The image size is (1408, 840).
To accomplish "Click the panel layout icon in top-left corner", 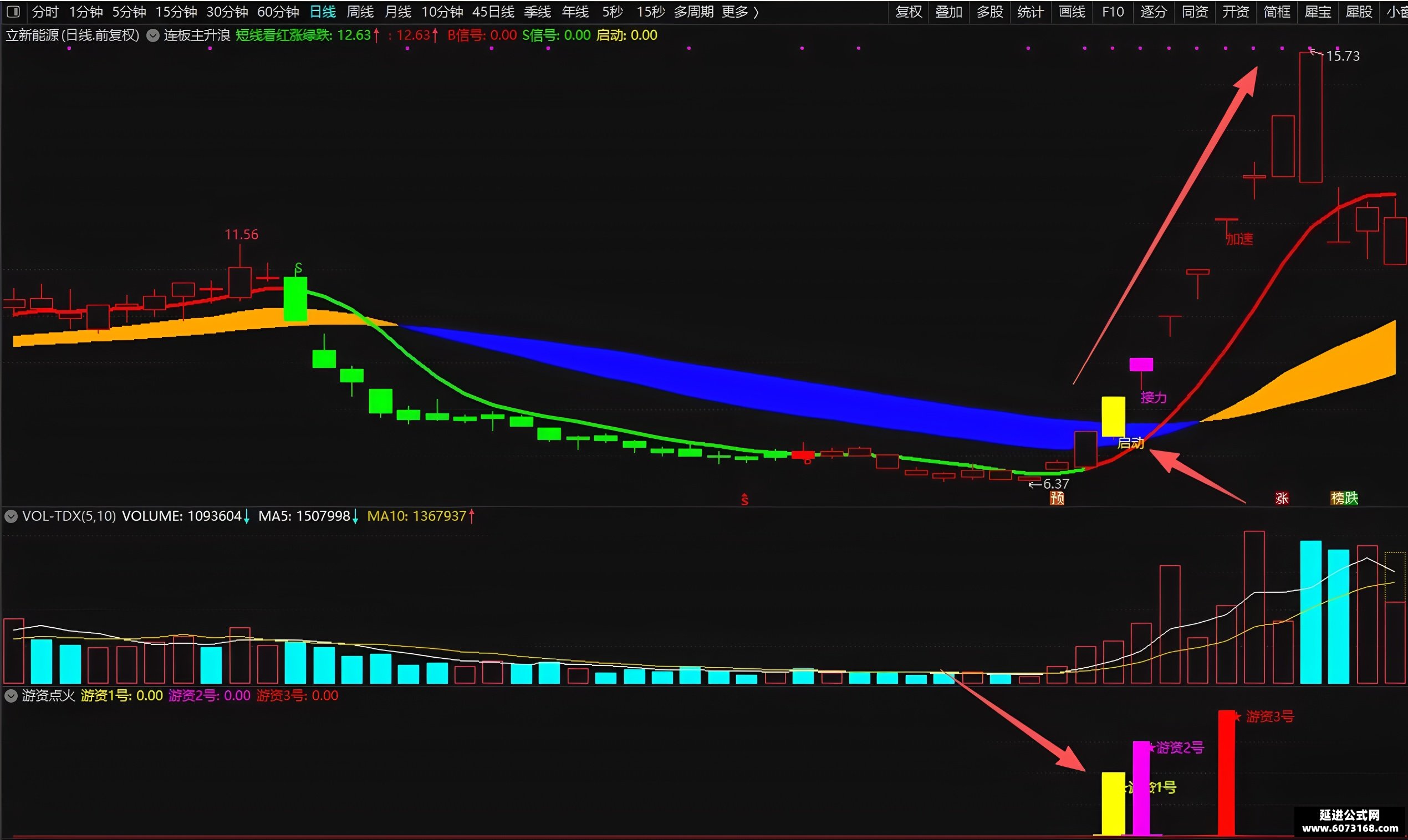I will pyautogui.click(x=13, y=11).
